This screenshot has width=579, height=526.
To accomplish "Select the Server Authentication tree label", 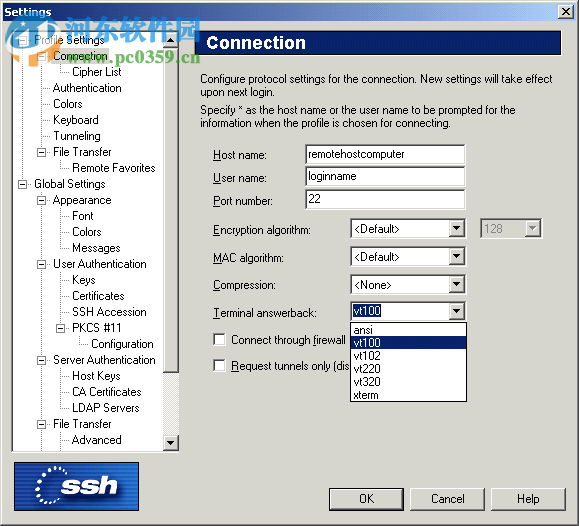I will [104, 360].
